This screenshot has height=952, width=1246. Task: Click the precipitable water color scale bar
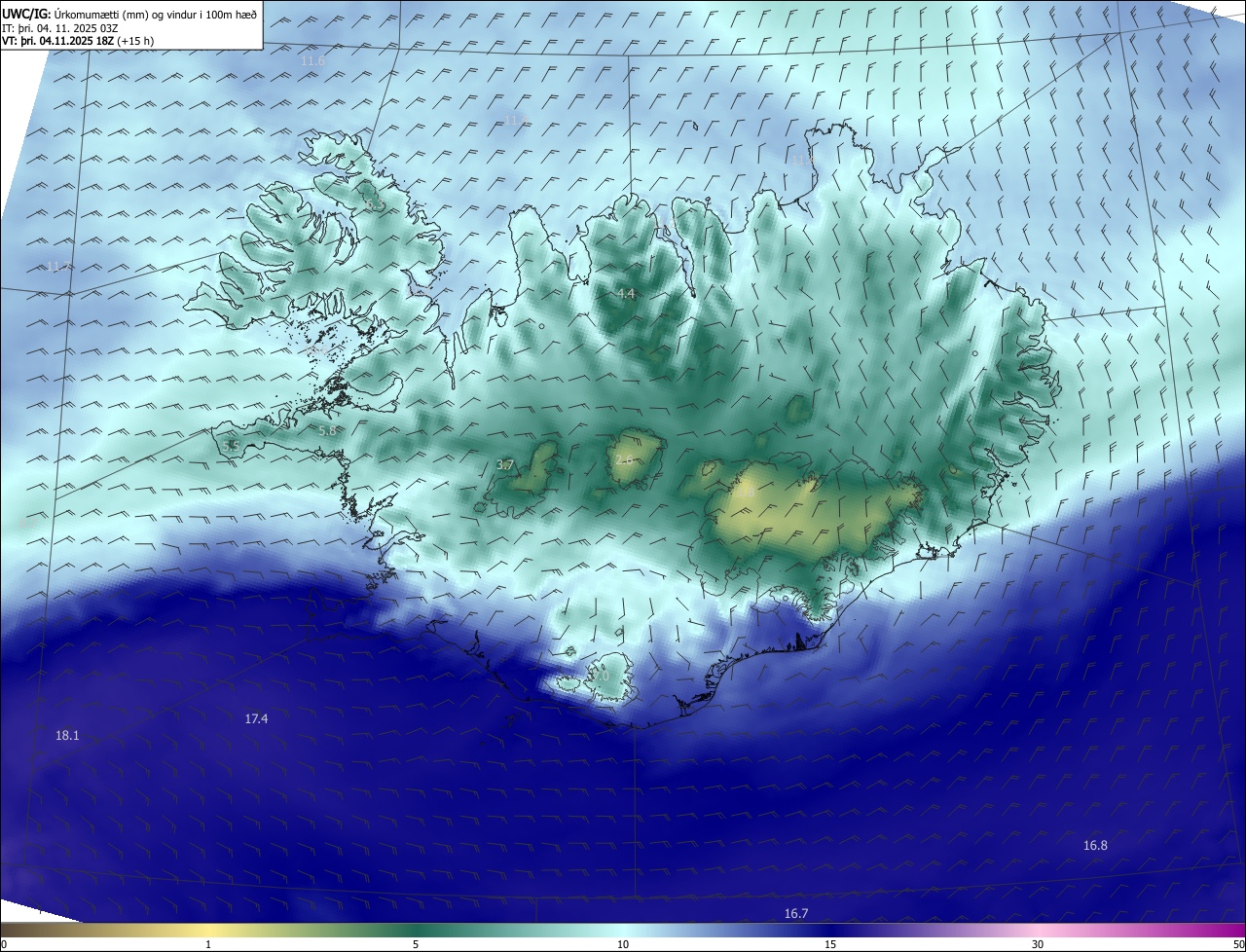[x=623, y=931]
